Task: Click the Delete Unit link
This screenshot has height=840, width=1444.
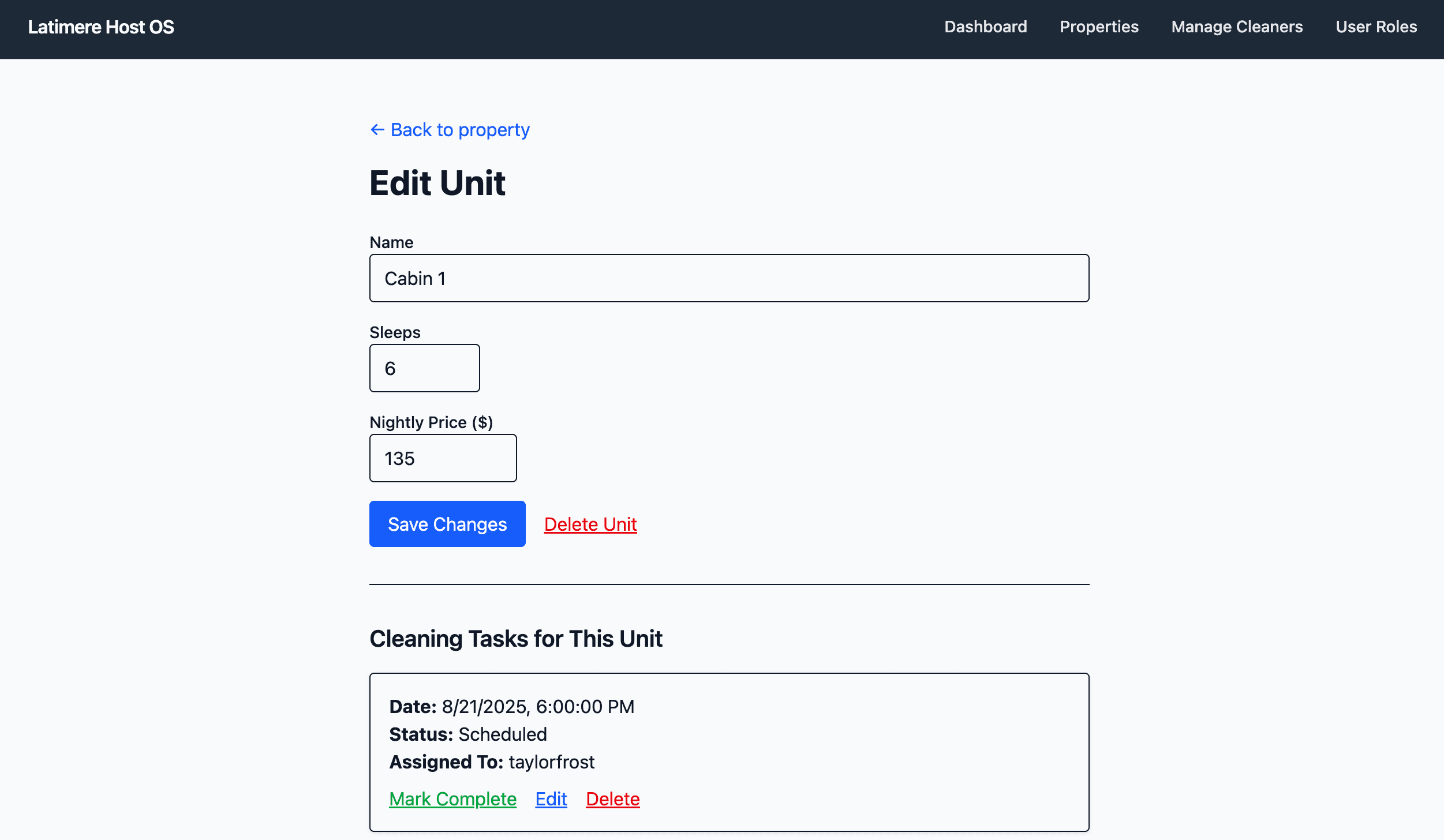Action: 590,524
